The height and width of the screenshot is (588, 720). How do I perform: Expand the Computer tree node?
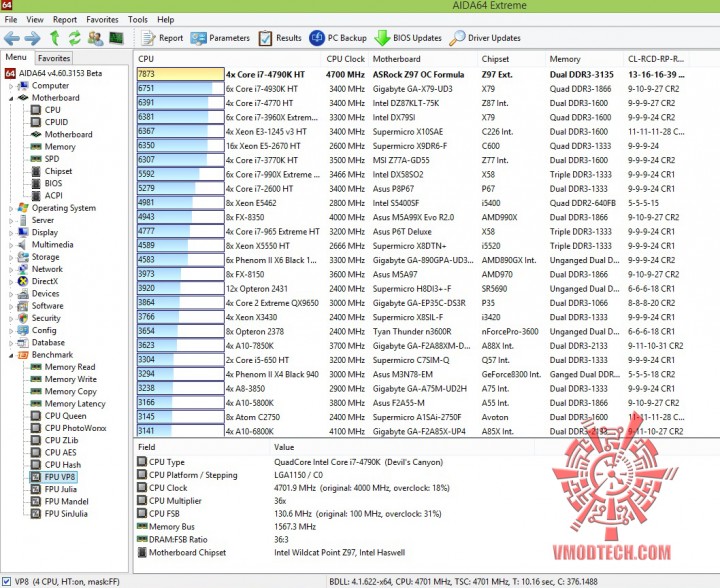point(11,86)
